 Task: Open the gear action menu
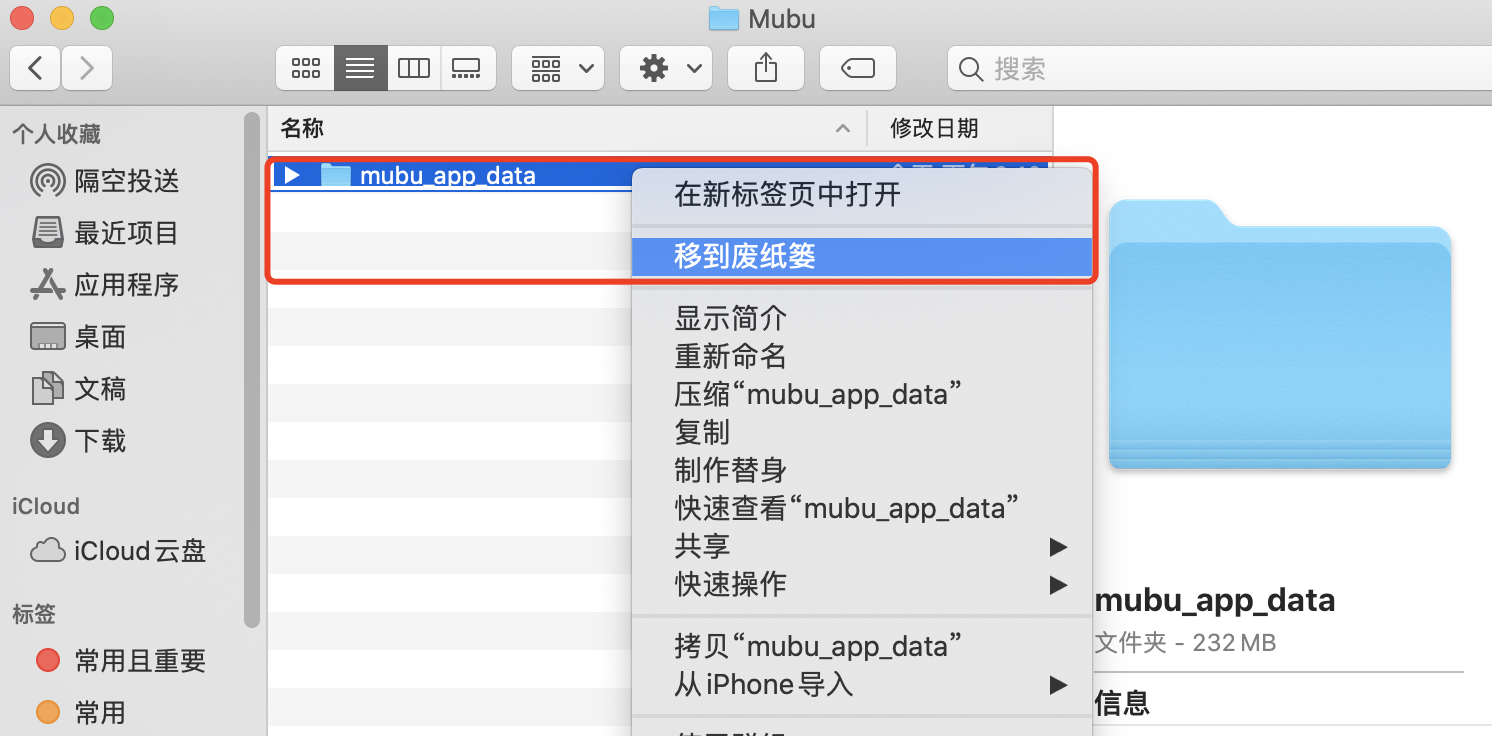click(666, 68)
